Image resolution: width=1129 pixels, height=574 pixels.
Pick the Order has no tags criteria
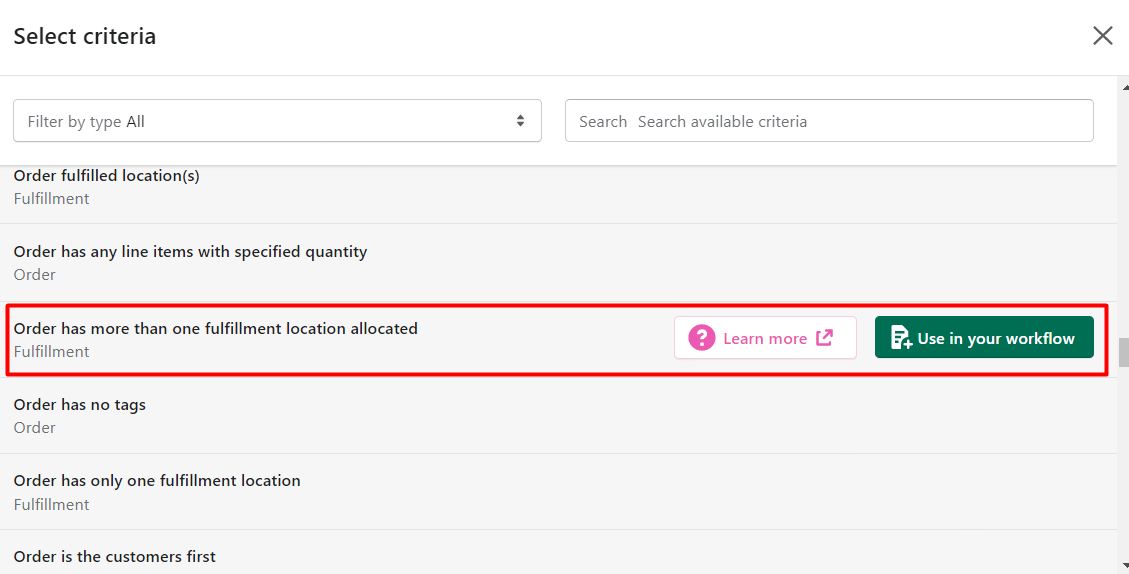coord(558,416)
